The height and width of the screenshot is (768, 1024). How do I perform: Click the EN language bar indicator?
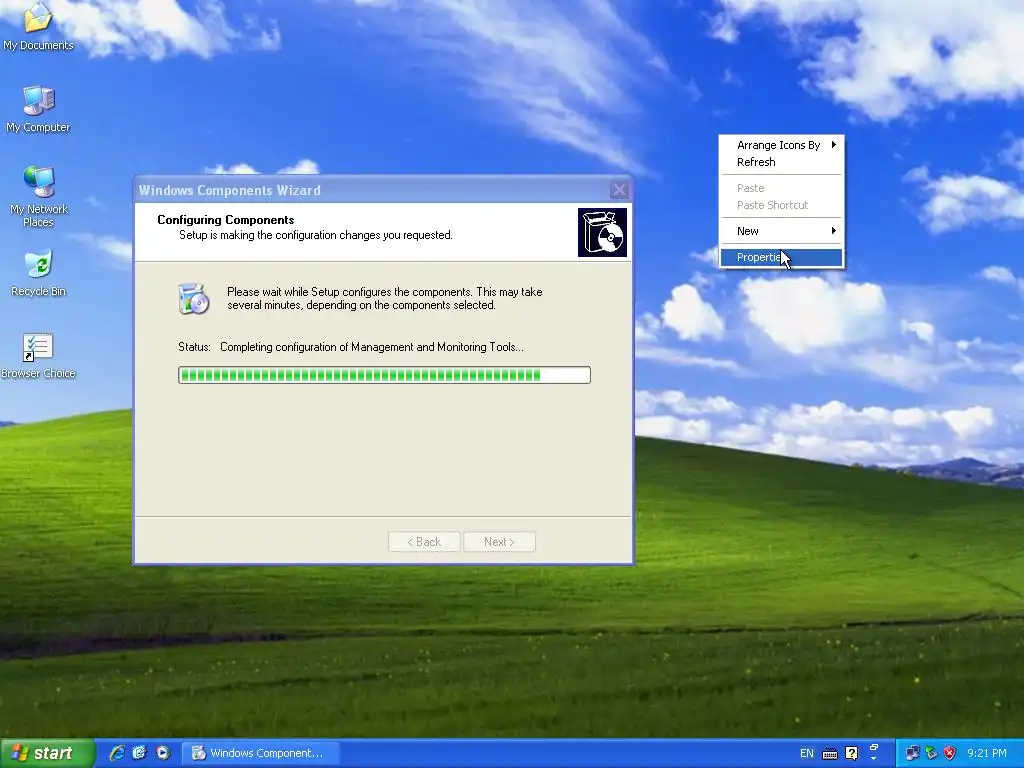tap(807, 753)
